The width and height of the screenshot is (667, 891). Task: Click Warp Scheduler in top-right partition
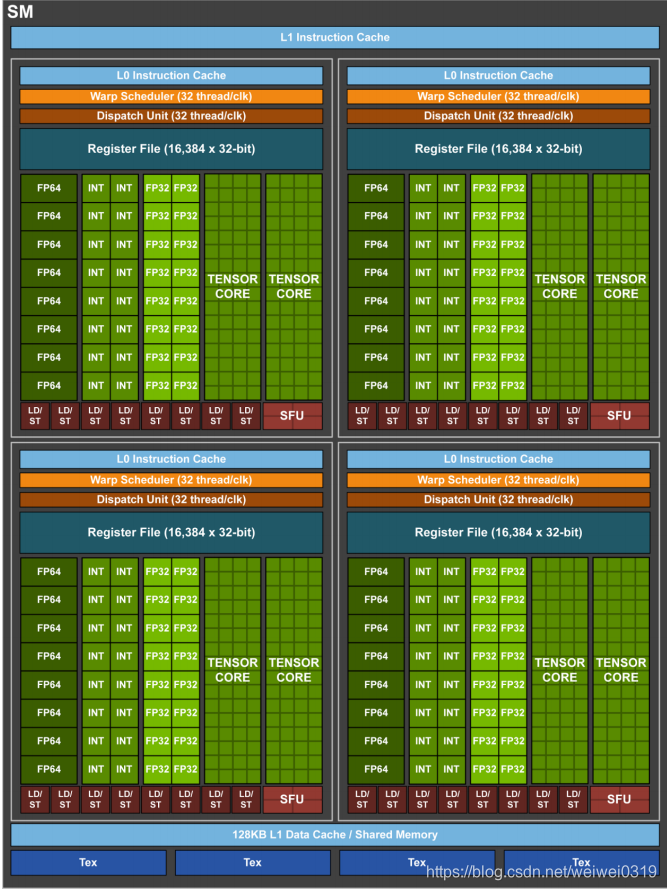pyautogui.click(x=498, y=97)
